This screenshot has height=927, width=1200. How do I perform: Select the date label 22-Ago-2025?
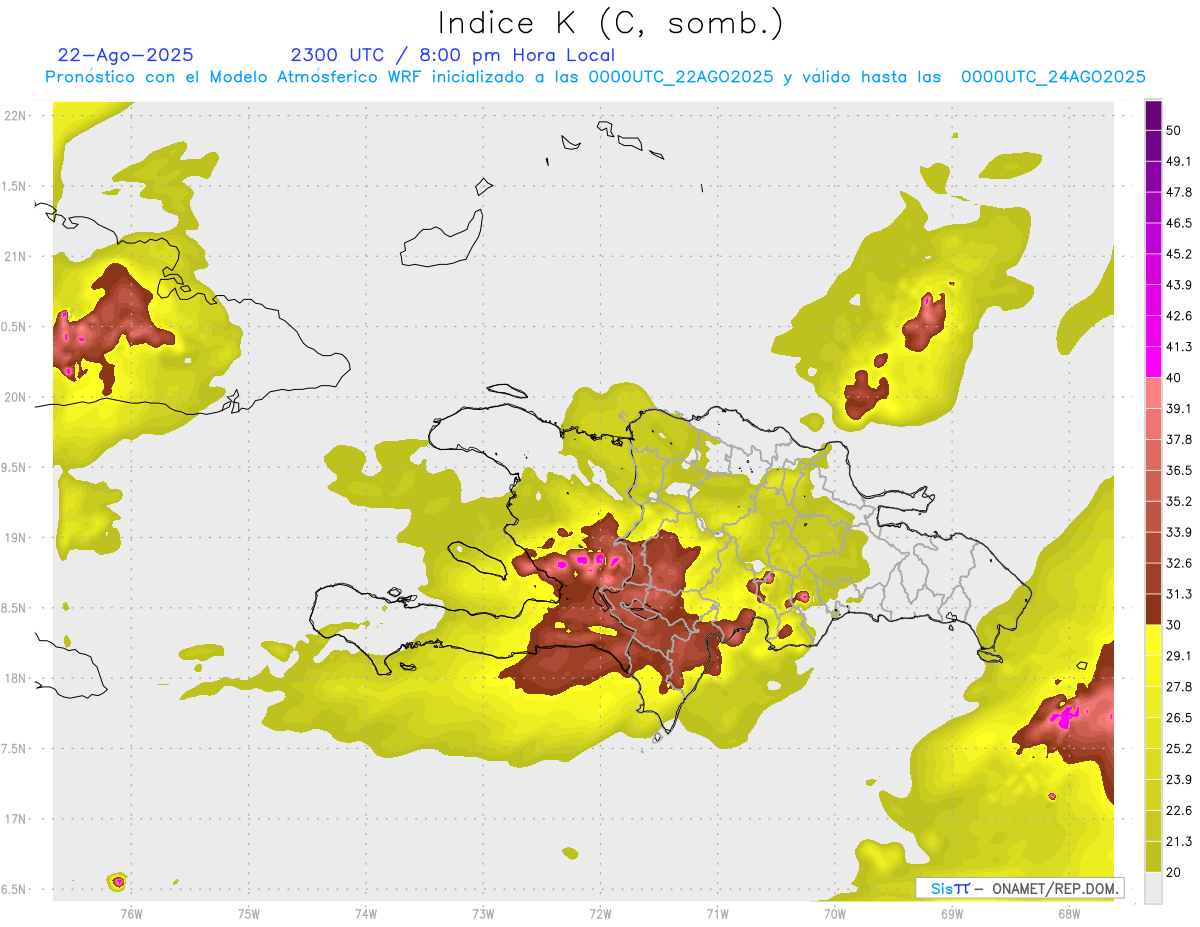[126, 55]
